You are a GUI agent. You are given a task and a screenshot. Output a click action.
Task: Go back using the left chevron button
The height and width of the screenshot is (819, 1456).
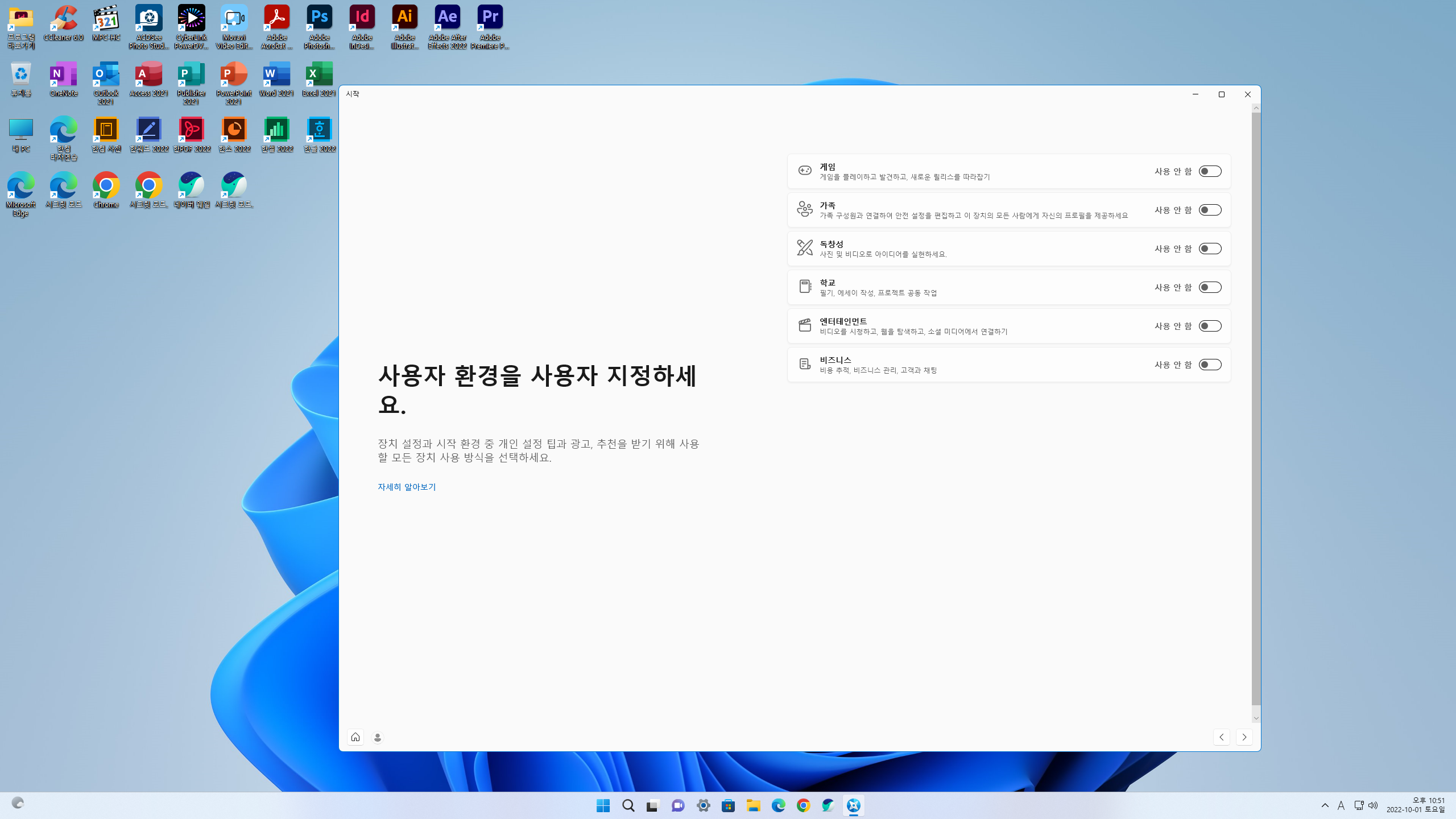click(x=1221, y=737)
